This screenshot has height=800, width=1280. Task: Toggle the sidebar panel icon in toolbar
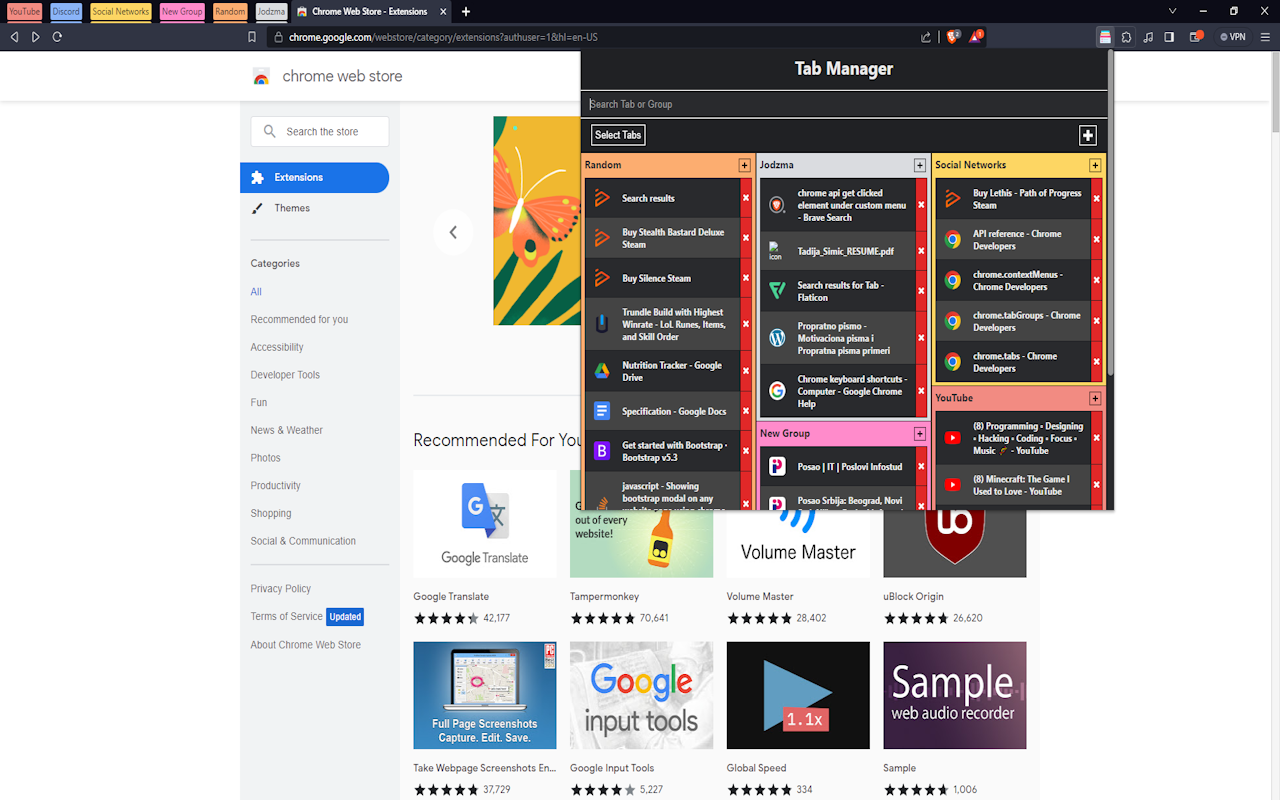(x=1168, y=36)
